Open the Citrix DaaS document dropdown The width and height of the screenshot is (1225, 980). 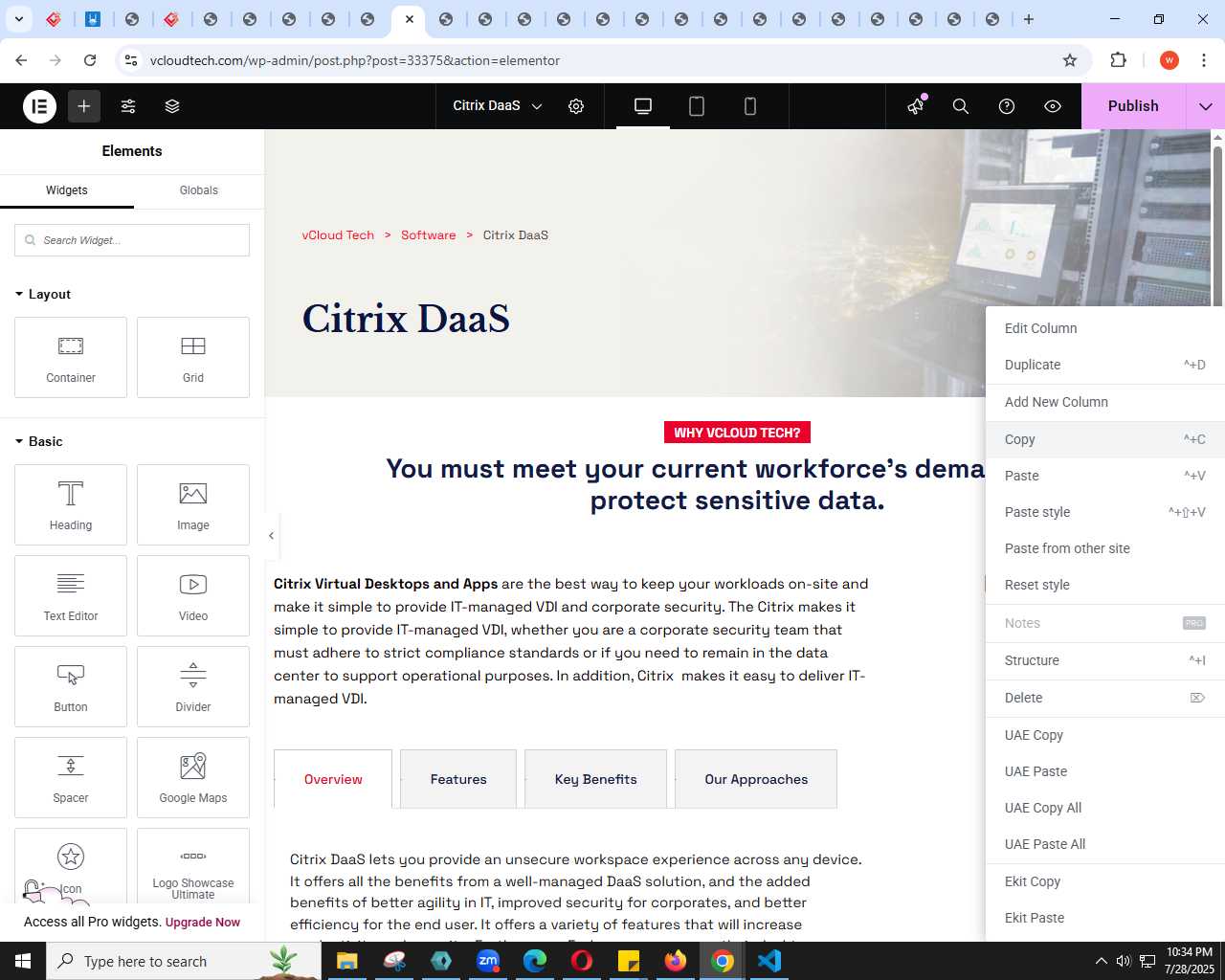(x=498, y=106)
